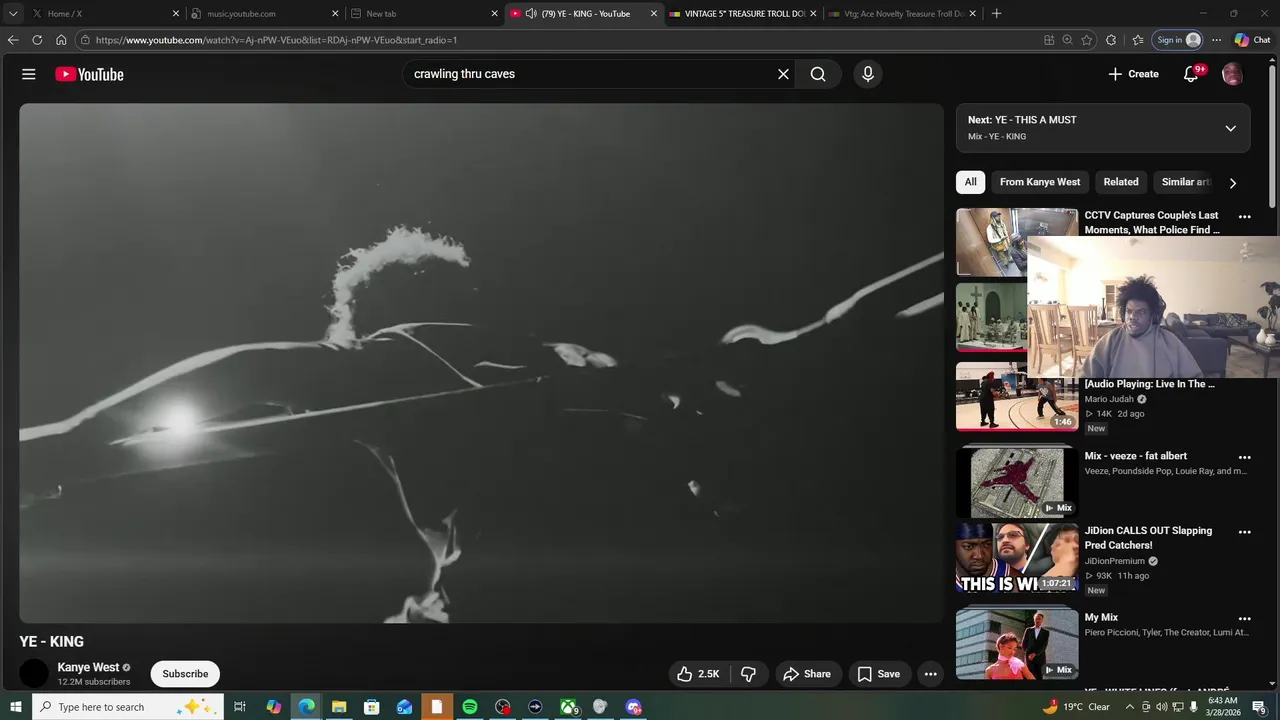This screenshot has width=1280, height=720.
Task: Open the My Mix thumbnail
Action: 1017,645
